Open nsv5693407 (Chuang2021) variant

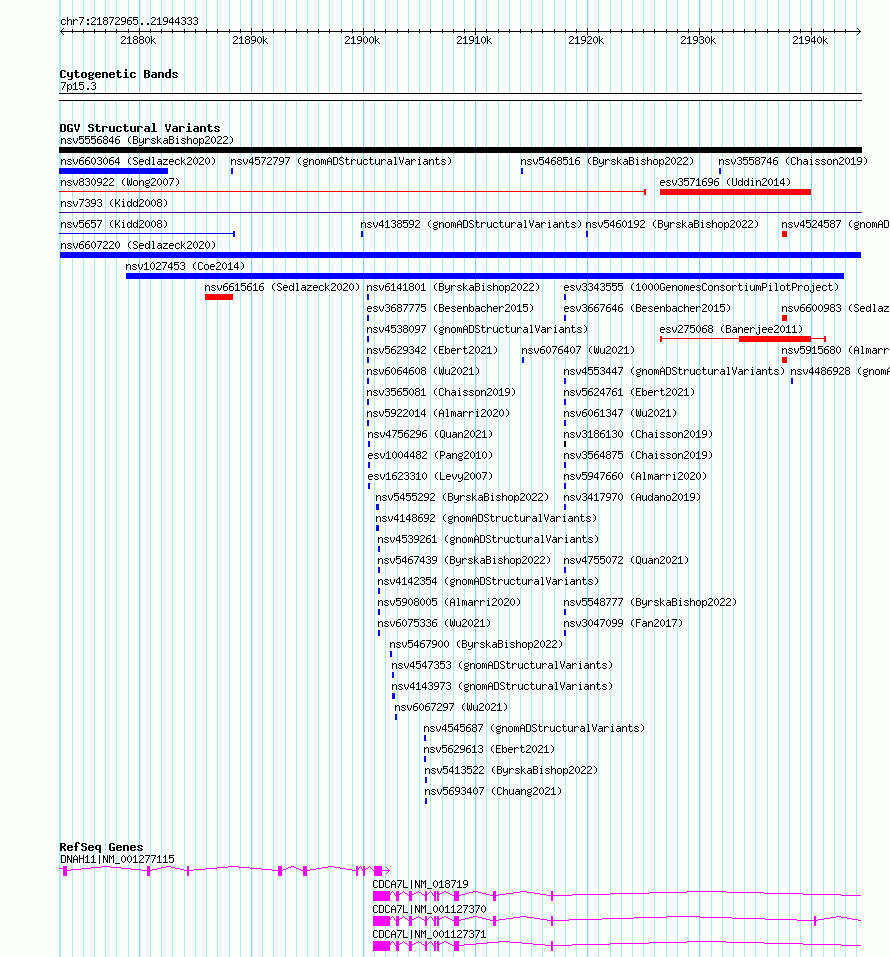493,791
